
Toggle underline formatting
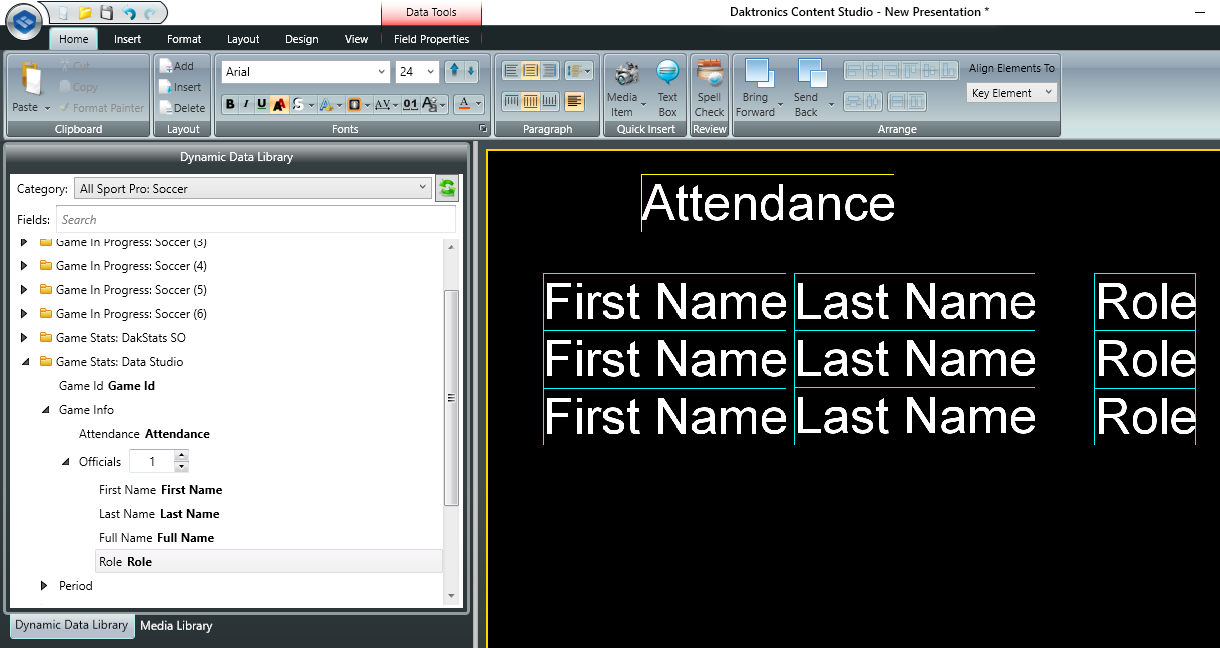pyautogui.click(x=262, y=104)
